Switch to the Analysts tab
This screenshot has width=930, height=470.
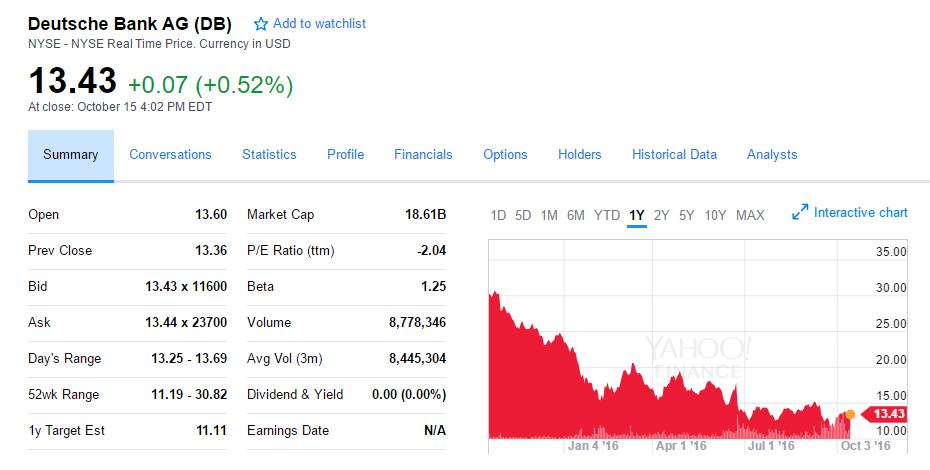772,155
